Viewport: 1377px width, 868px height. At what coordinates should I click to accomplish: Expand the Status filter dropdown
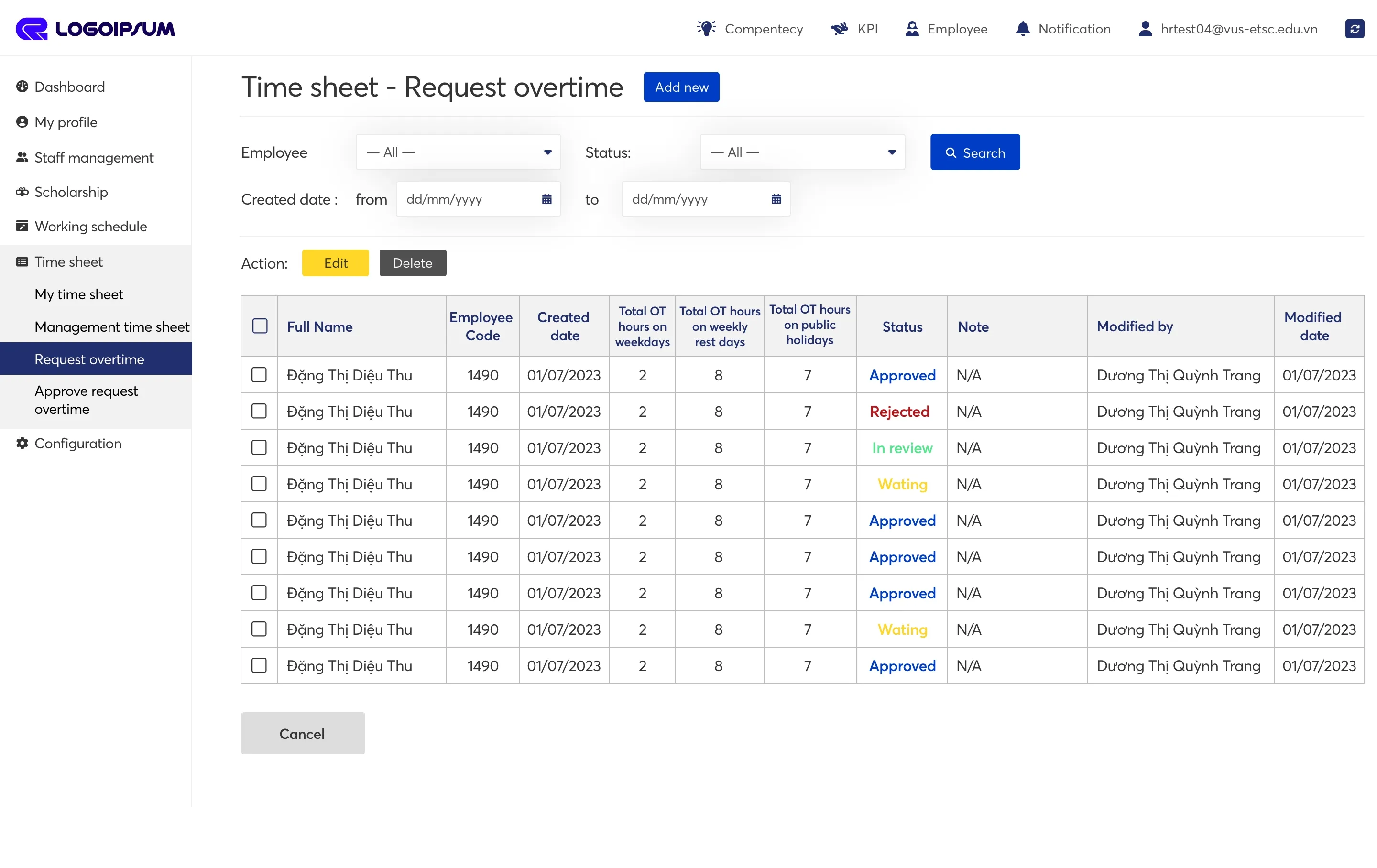click(x=802, y=152)
